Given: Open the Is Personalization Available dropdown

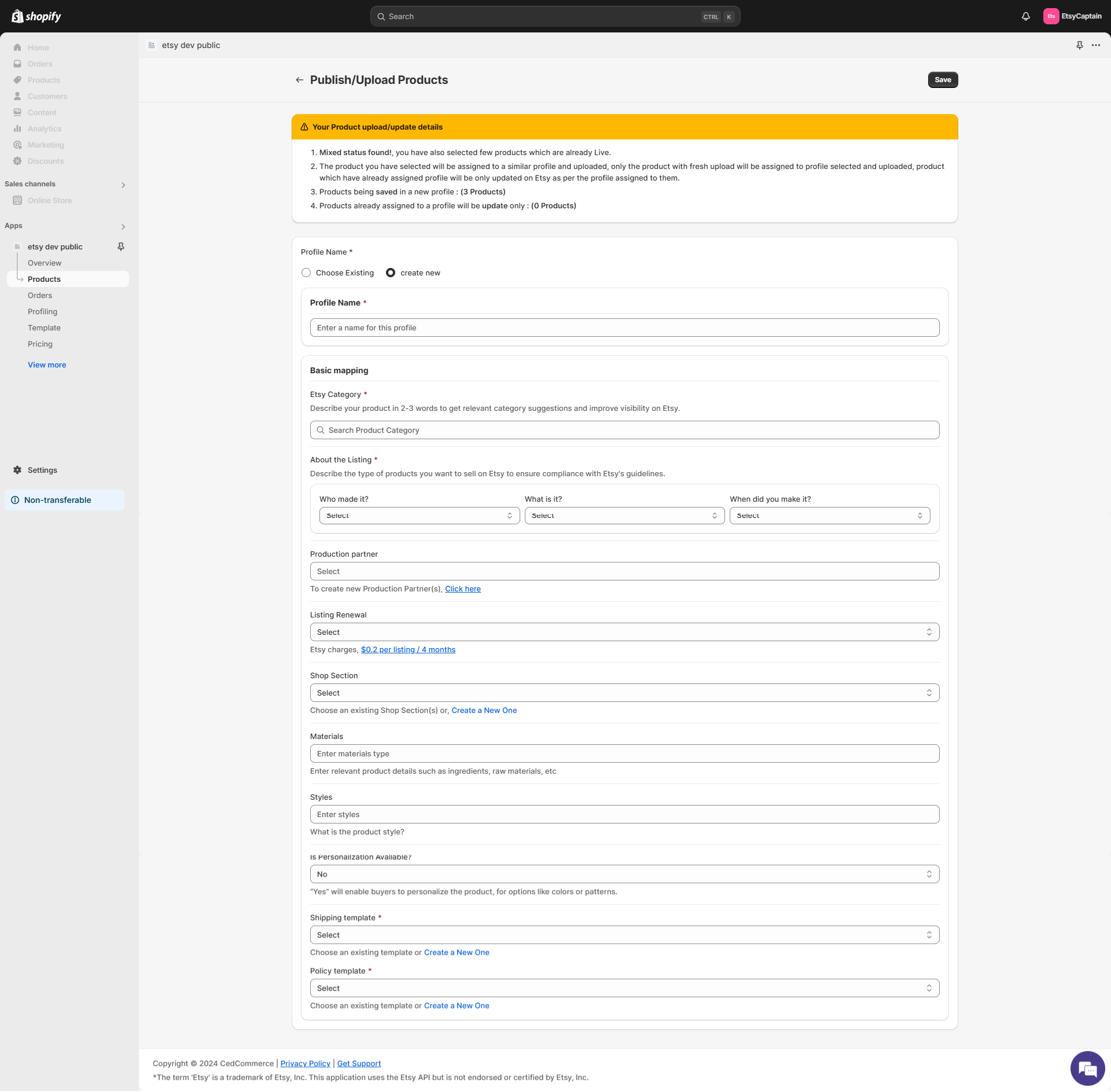Looking at the screenshot, I should [624, 874].
